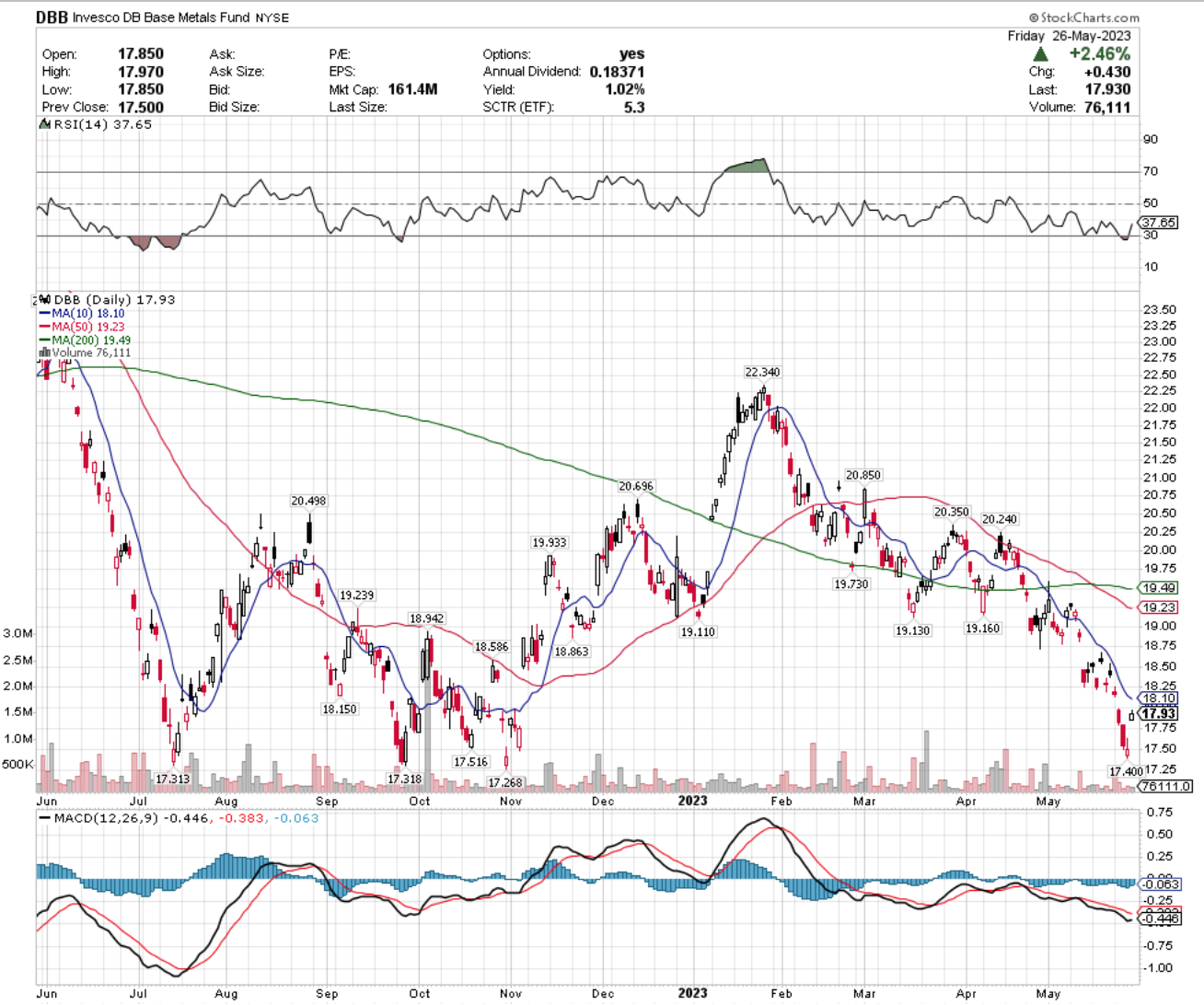This screenshot has height=1005, width=1204.
Task: Click the 18.150 price annotation
Action: tap(339, 710)
